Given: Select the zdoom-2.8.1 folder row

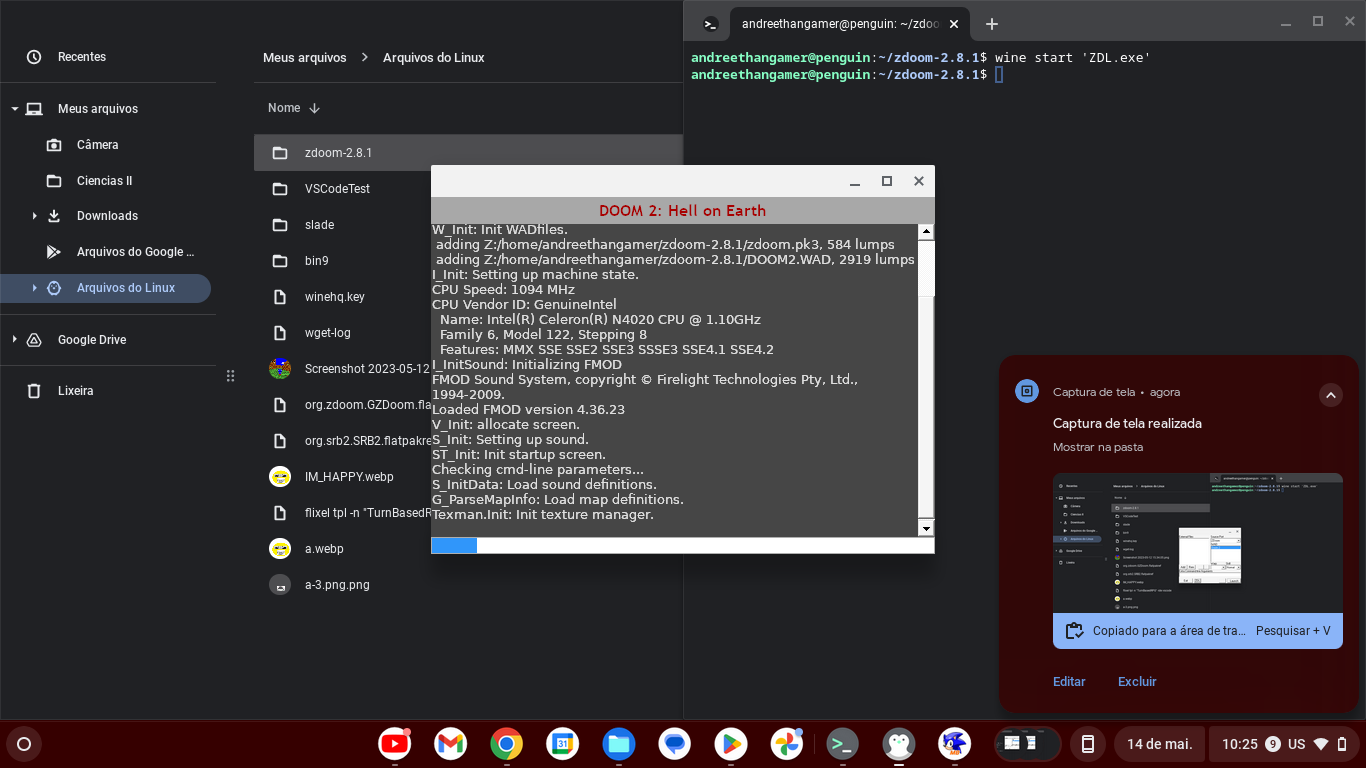Looking at the screenshot, I should [x=468, y=153].
